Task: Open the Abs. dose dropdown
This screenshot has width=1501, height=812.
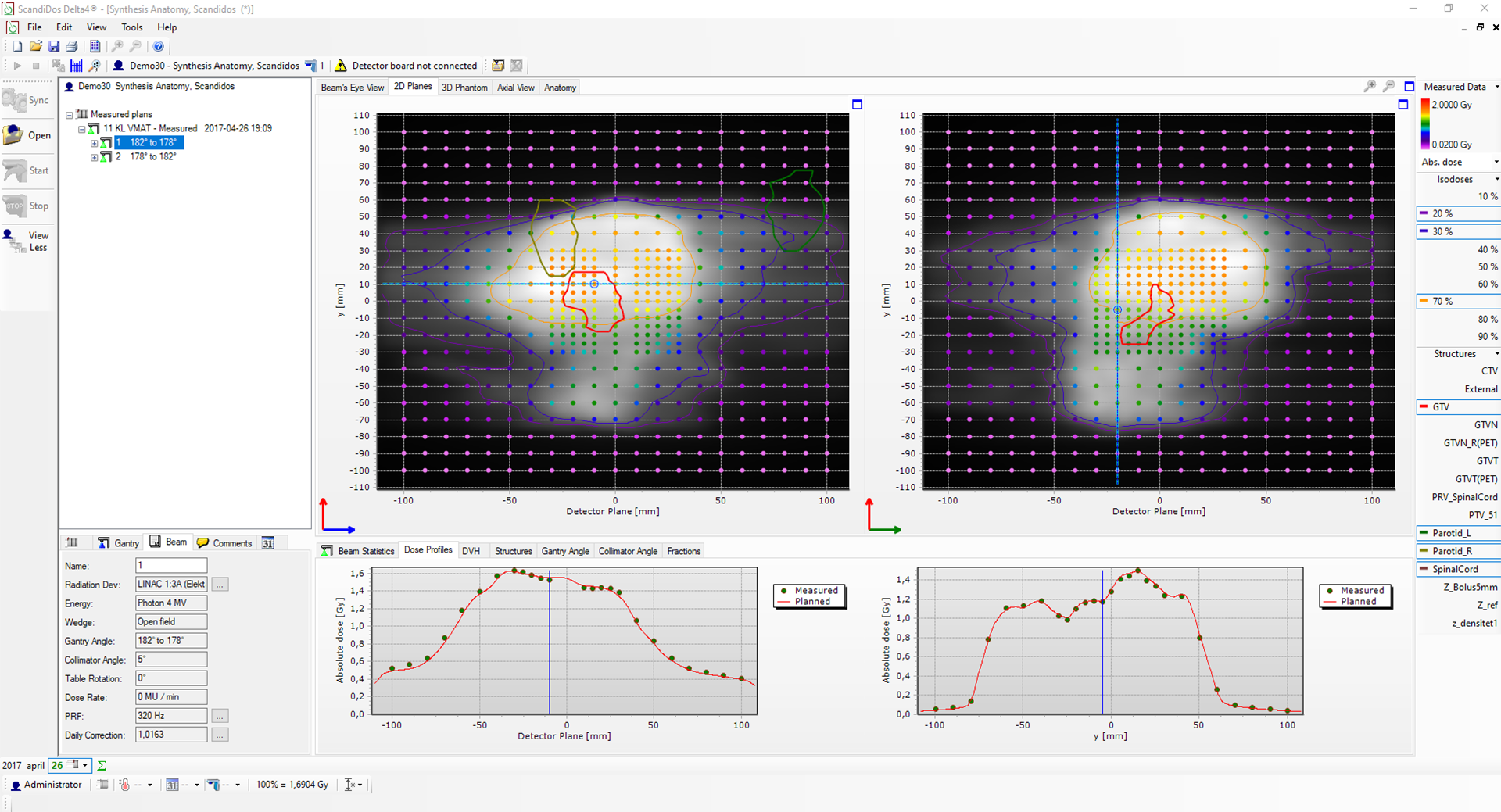Action: (1458, 162)
